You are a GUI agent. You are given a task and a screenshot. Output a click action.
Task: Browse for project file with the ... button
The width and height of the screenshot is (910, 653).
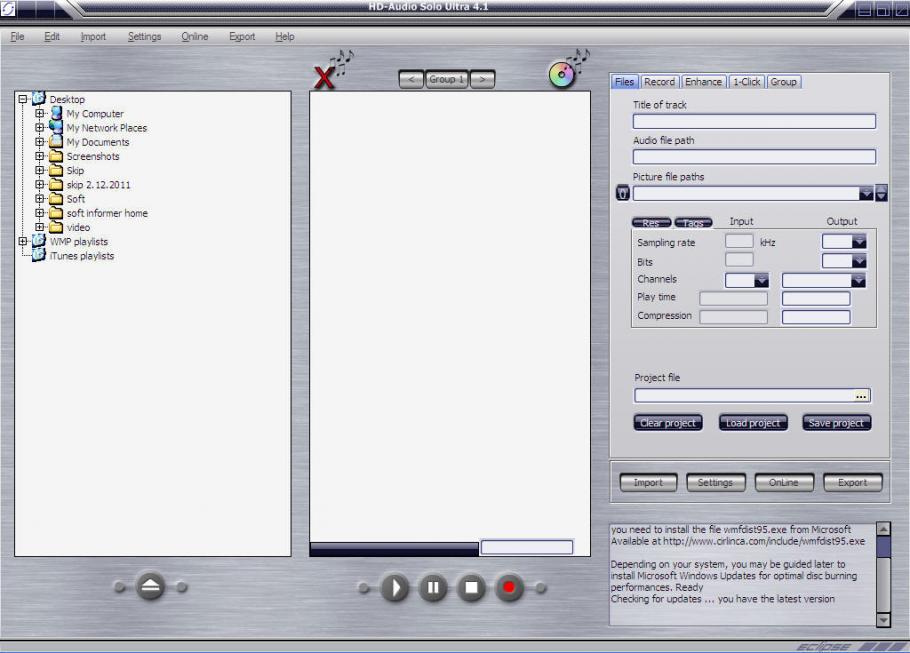861,396
